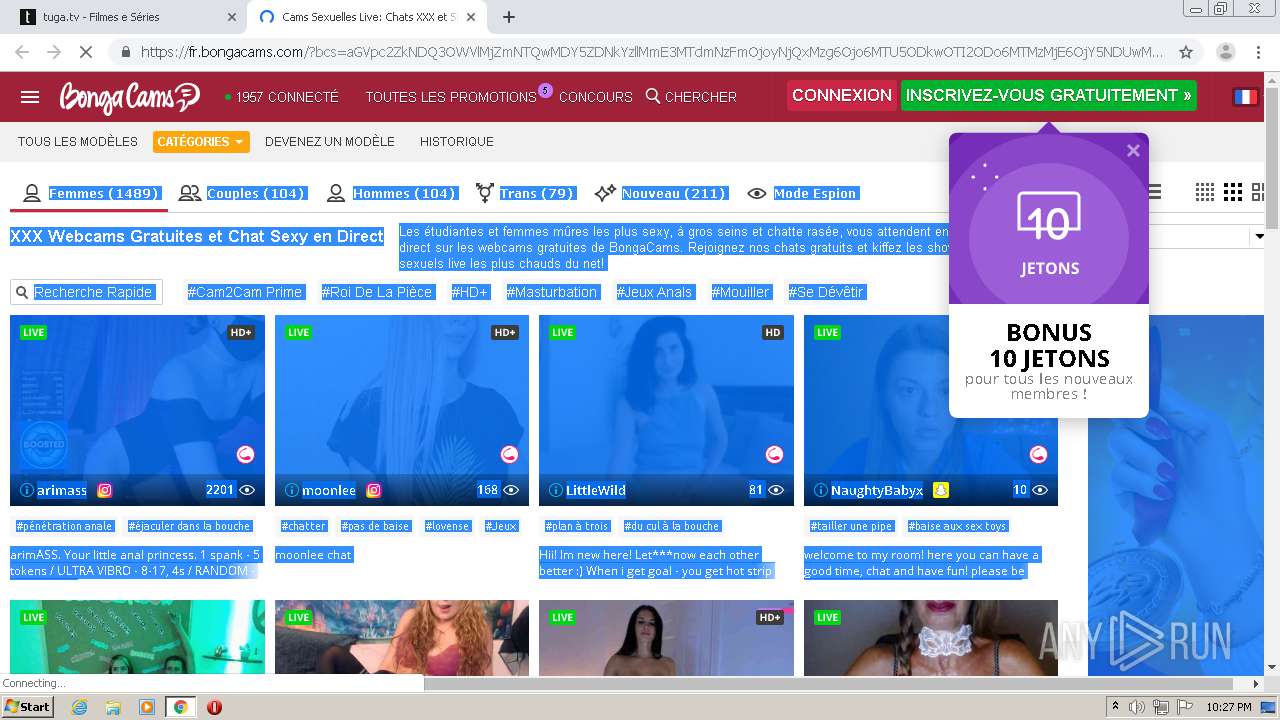Viewport: 1280px width, 720px height.
Task: Open TOUS LES MODÈLES menu item
Action: [77, 142]
